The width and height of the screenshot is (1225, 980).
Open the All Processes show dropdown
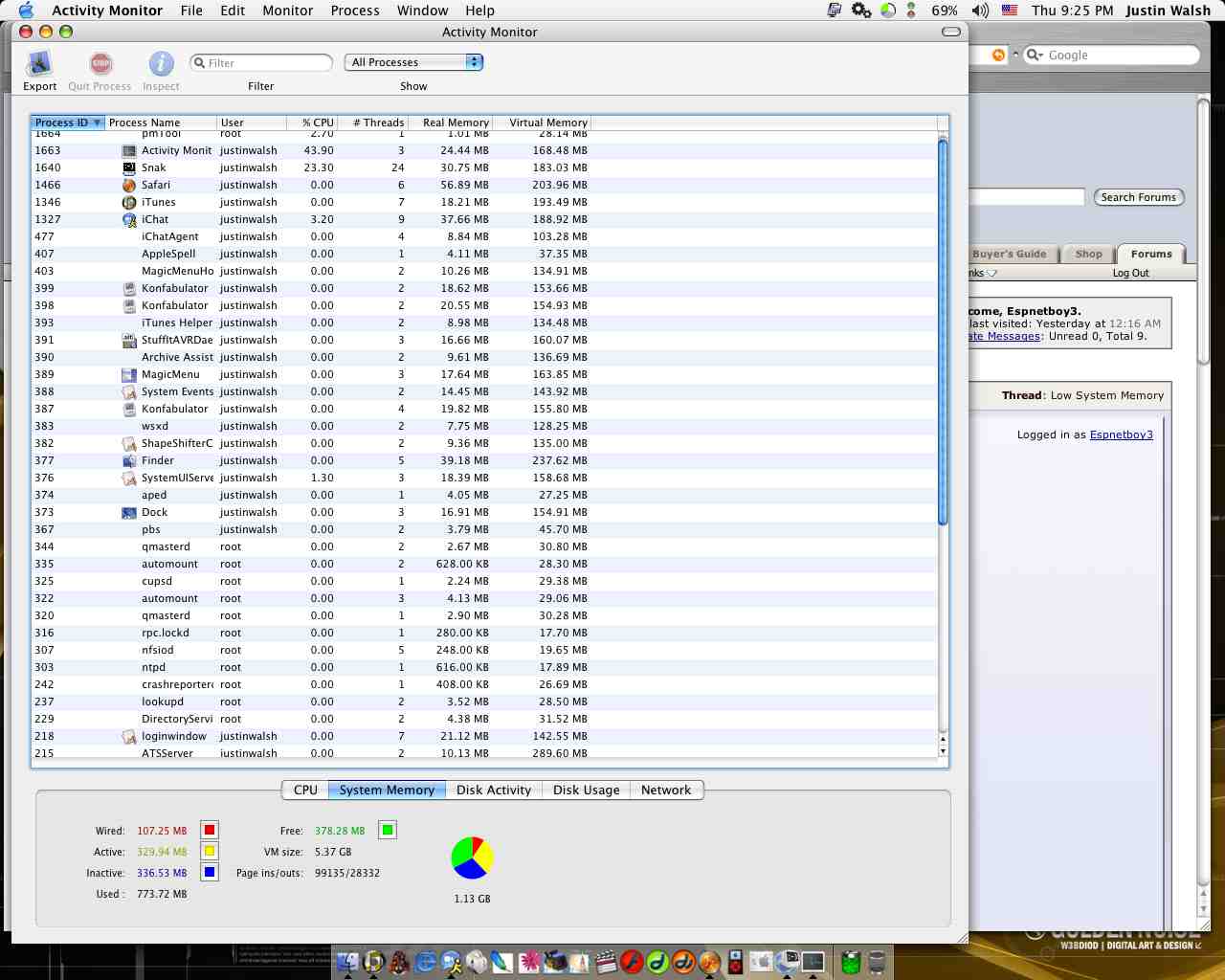413,62
